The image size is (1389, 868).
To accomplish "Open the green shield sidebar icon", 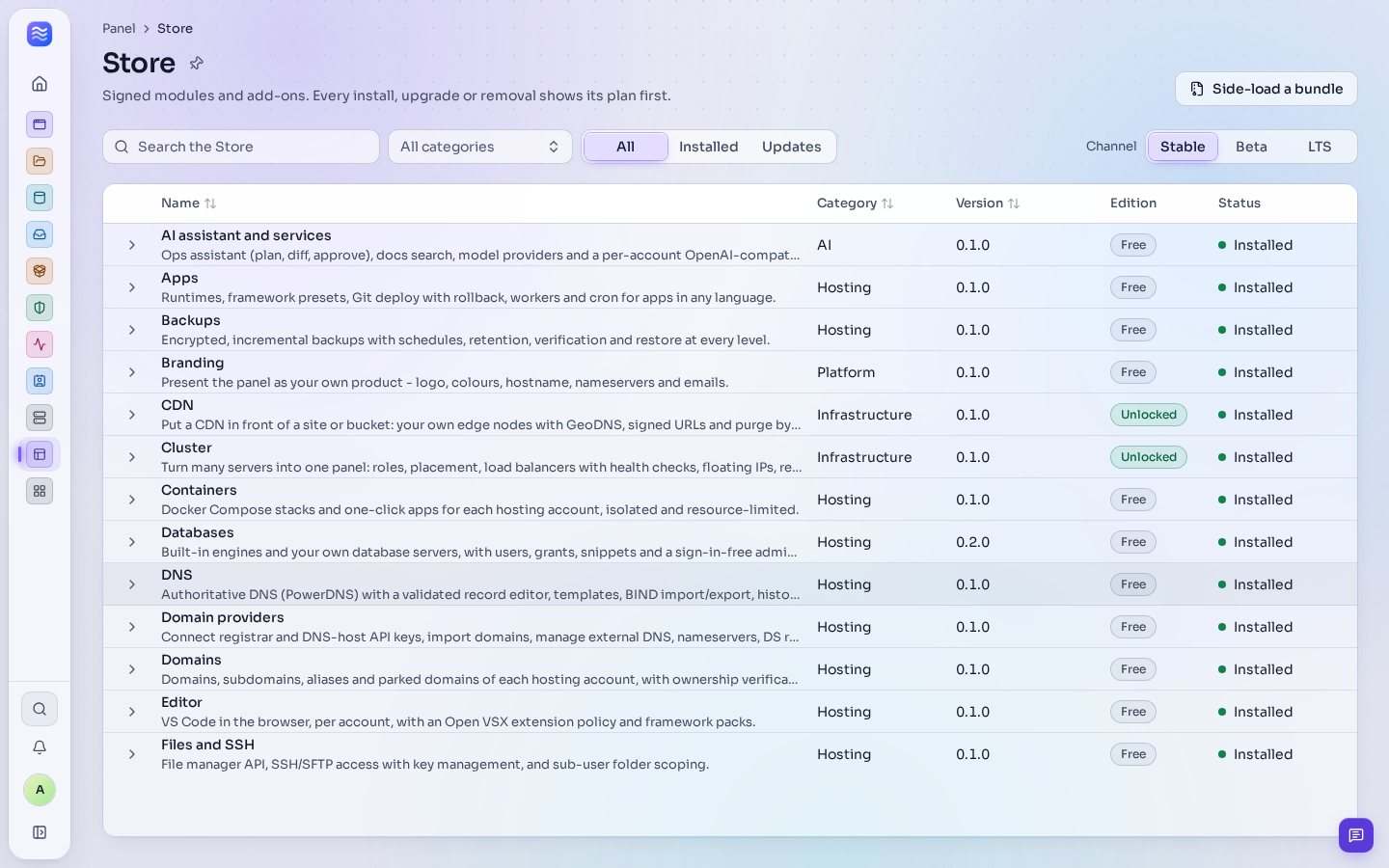I will (40, 308).
